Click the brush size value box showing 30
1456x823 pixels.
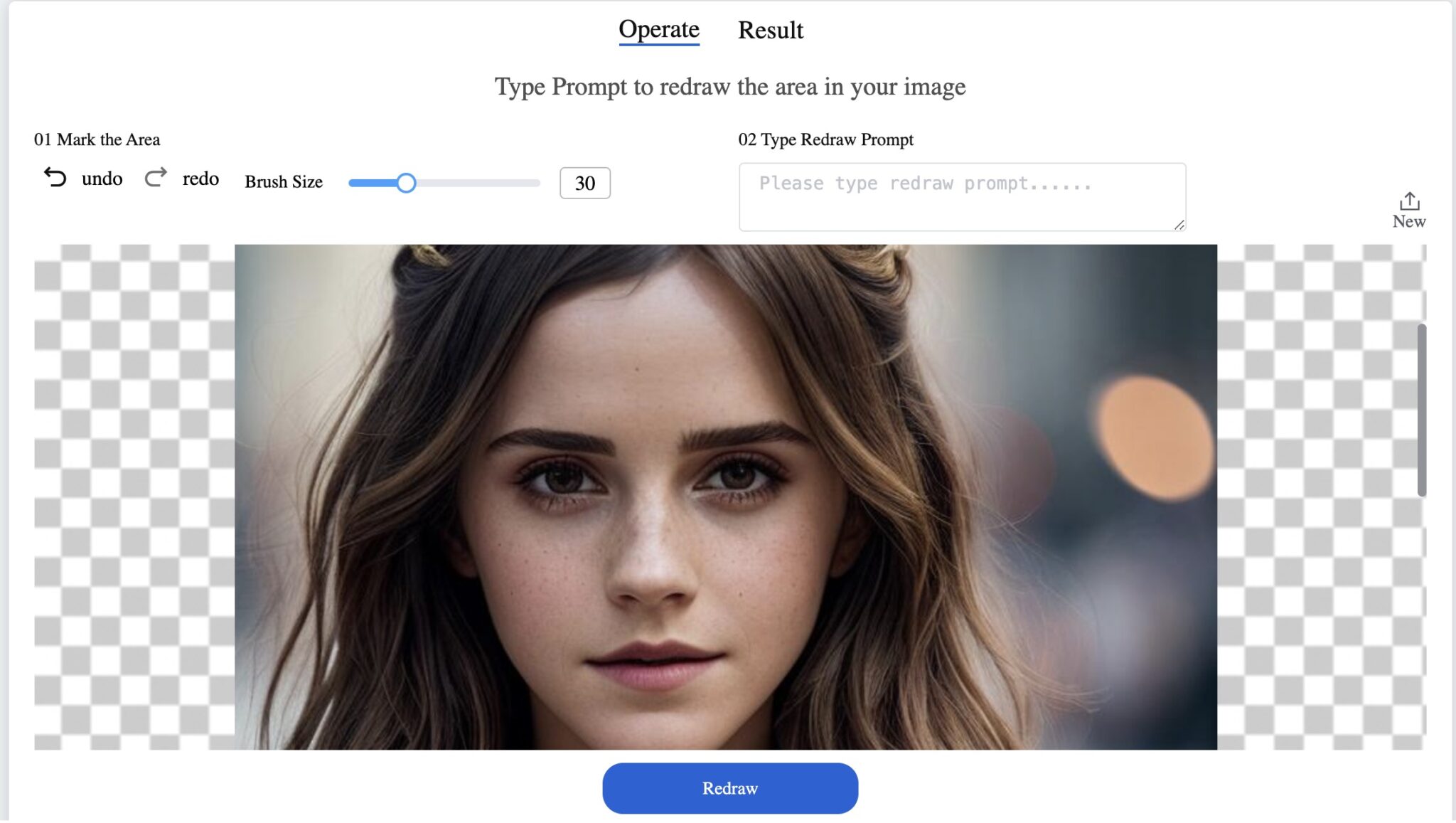pyautogui.click(x=584, y=184)
